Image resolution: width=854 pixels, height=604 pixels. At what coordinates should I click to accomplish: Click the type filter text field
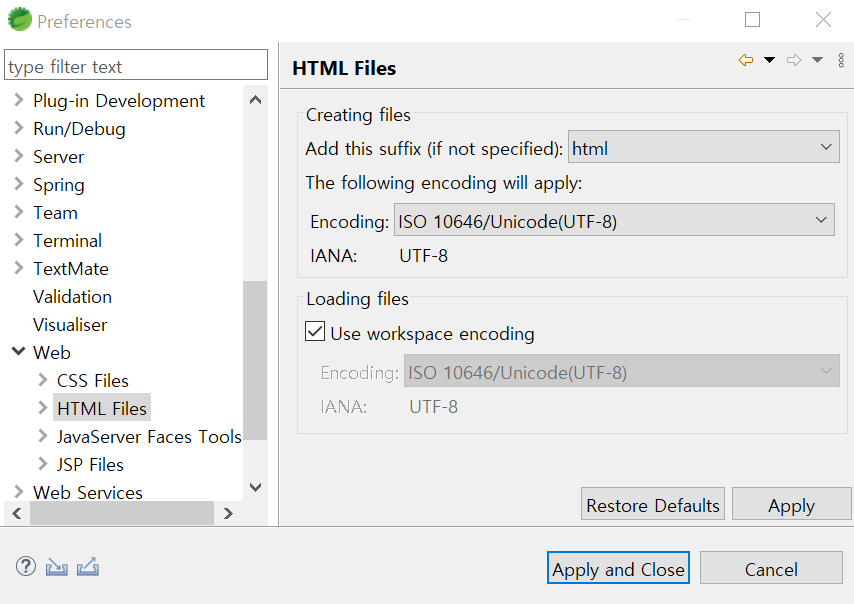136,66
